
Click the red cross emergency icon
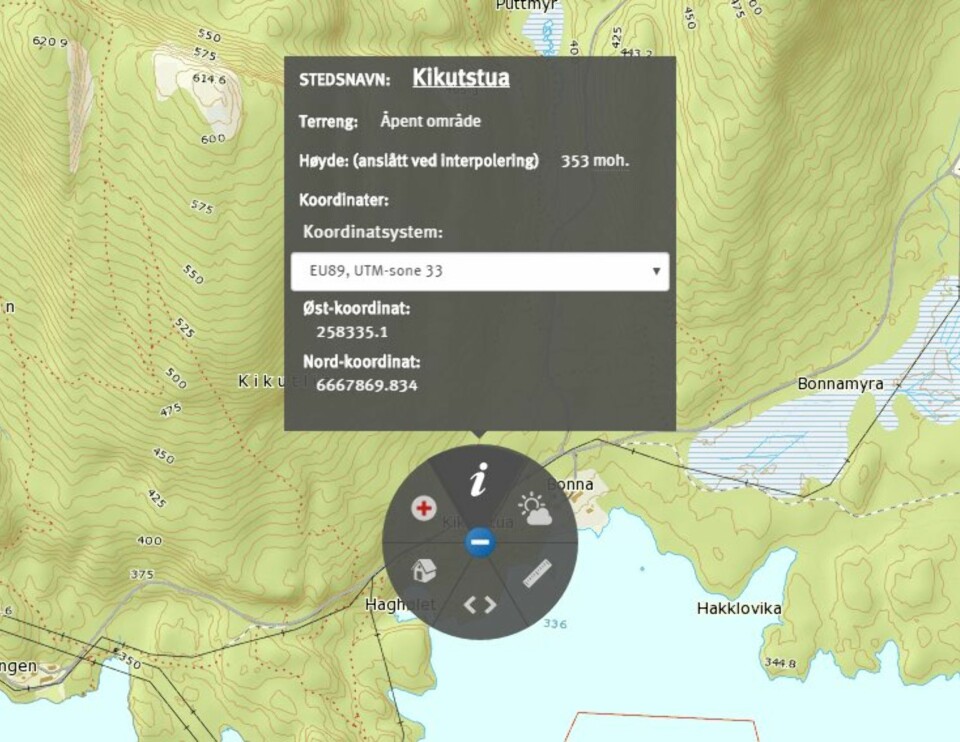coord(424,509)
